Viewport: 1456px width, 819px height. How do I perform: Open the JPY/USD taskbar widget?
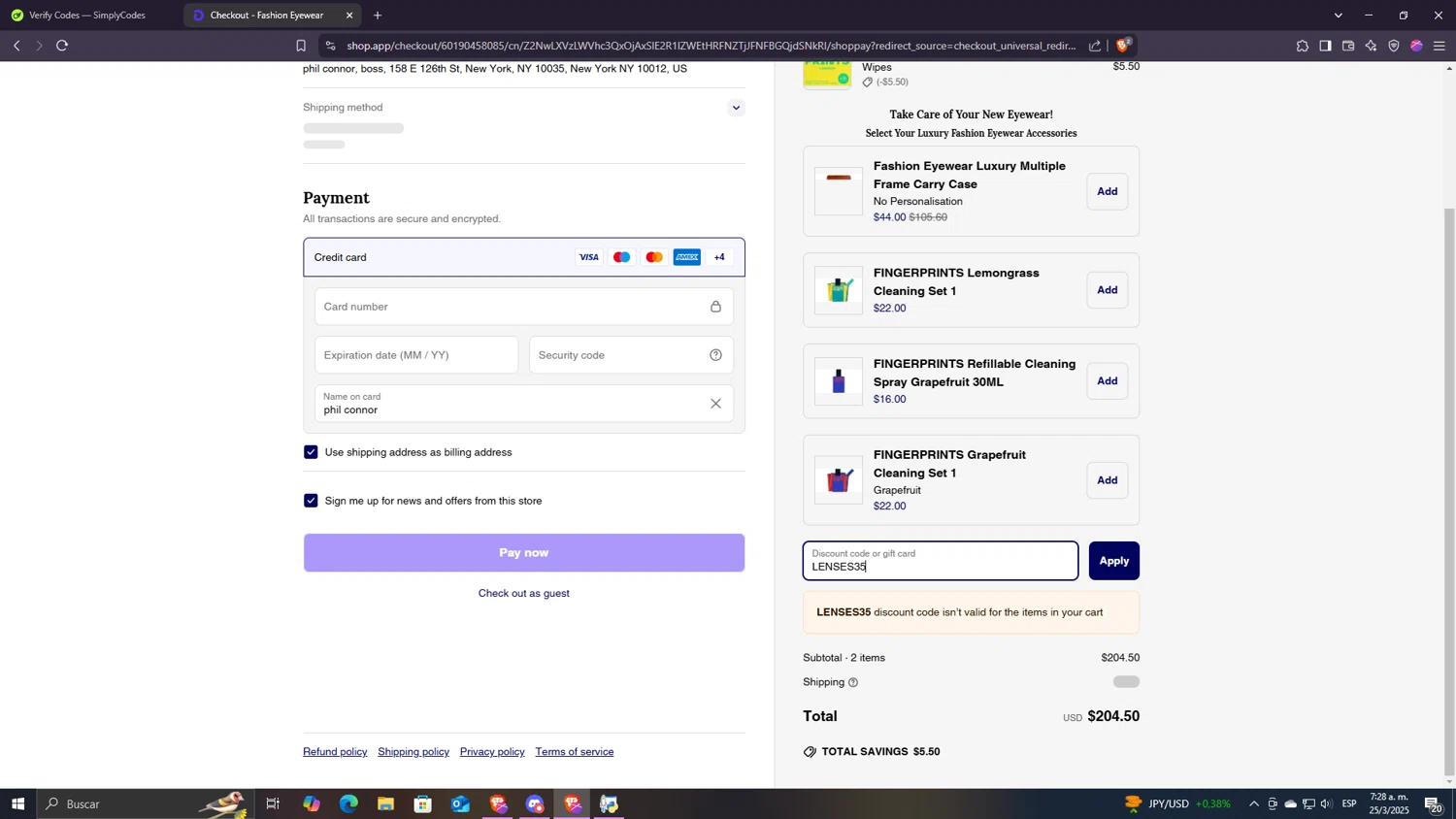point(1177,803)
